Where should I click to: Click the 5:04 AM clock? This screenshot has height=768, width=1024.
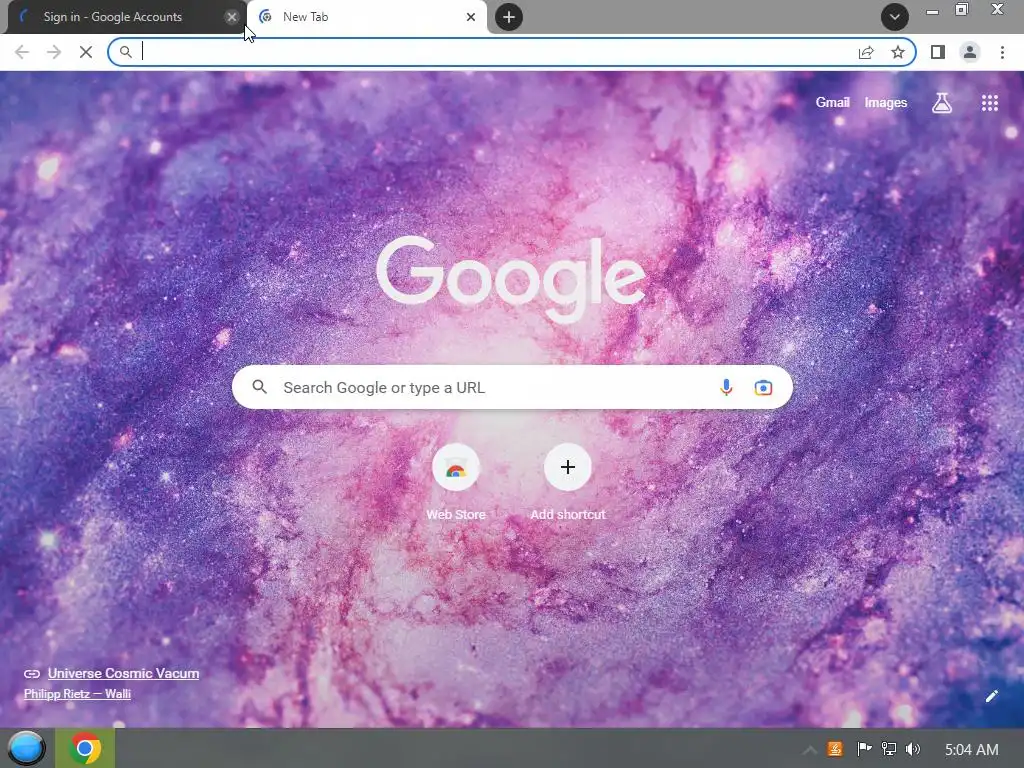[972, 750]
